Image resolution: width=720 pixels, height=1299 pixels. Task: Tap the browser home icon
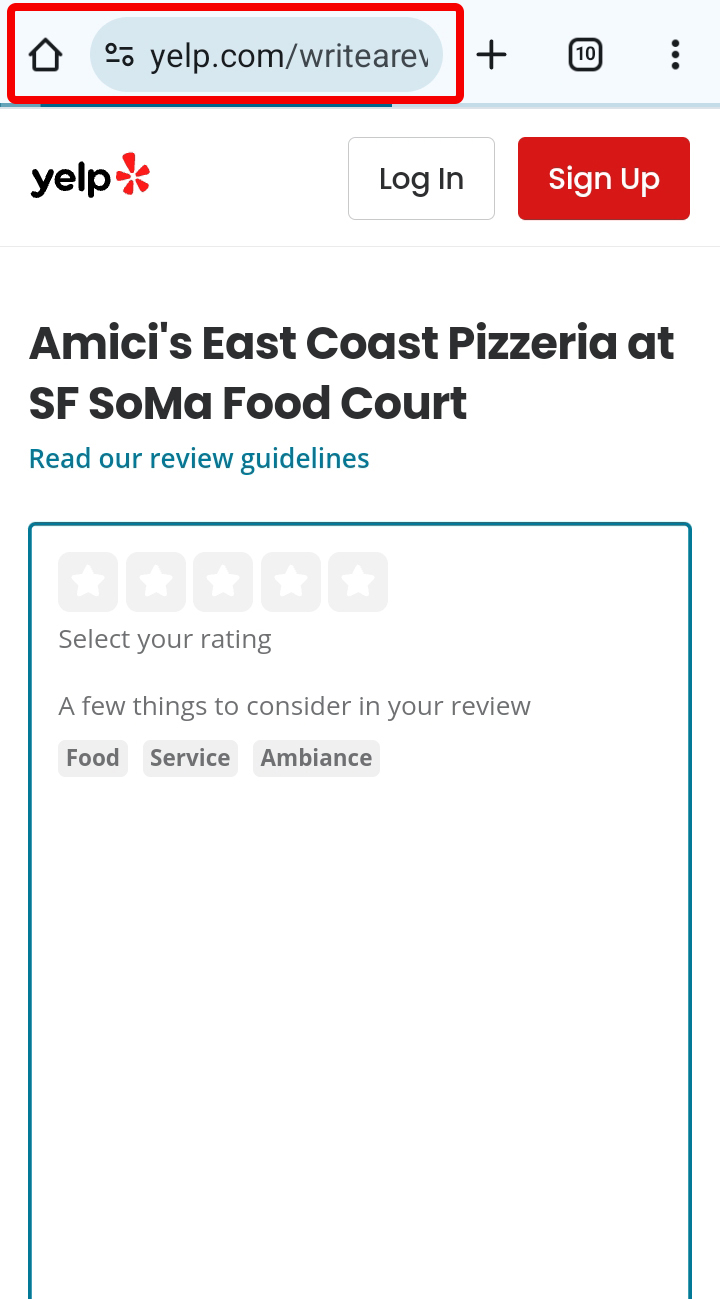46,55
